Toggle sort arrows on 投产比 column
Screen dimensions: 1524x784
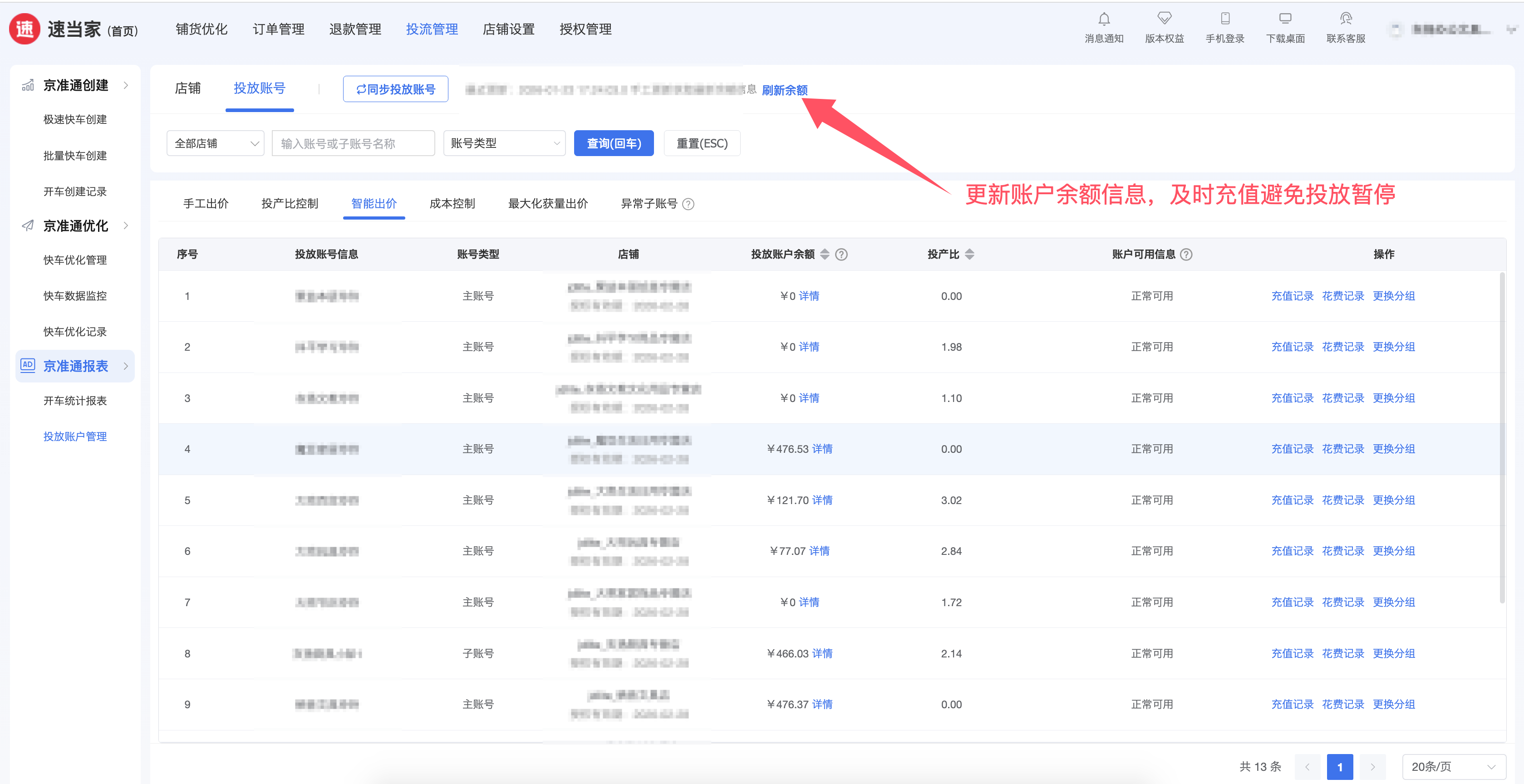969,254
